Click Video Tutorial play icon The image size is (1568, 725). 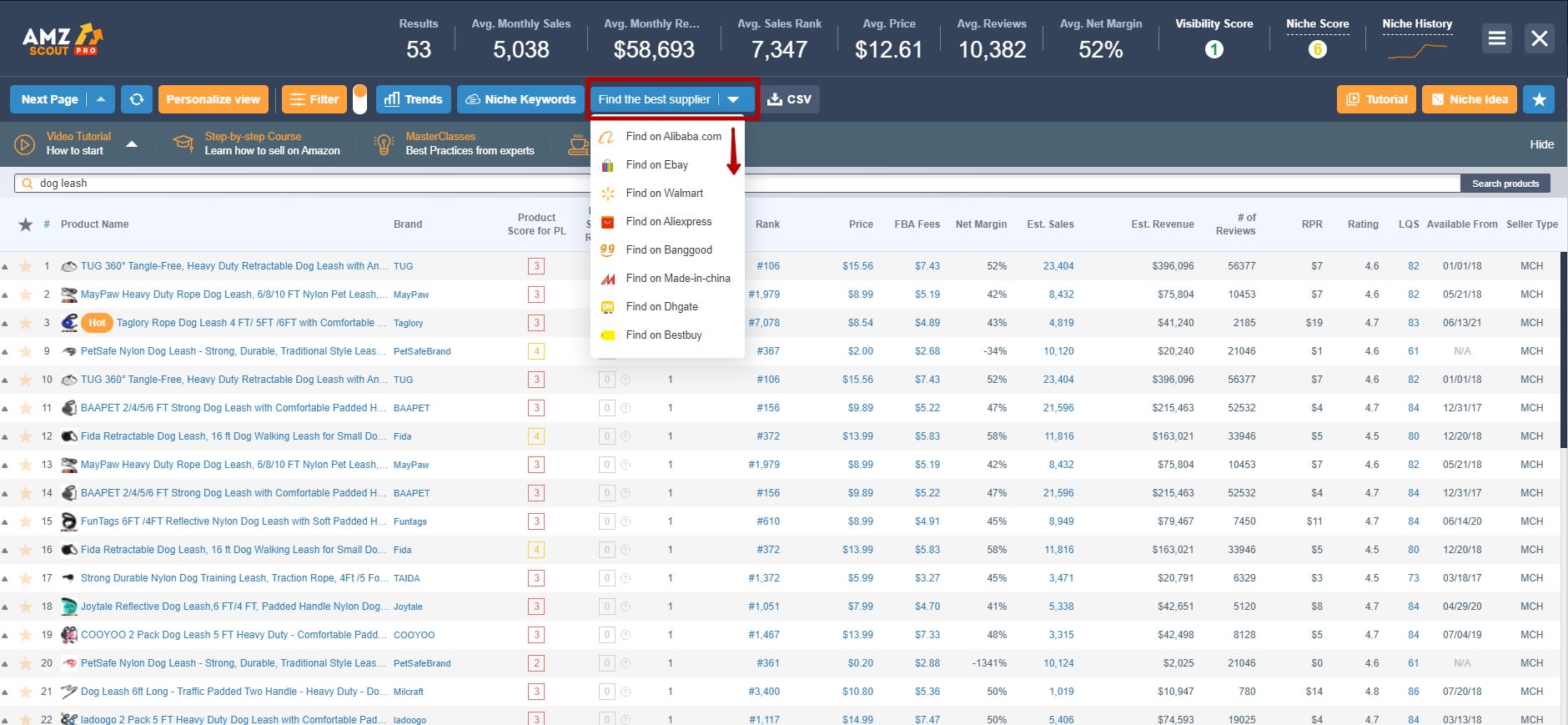tap(25, 143)
